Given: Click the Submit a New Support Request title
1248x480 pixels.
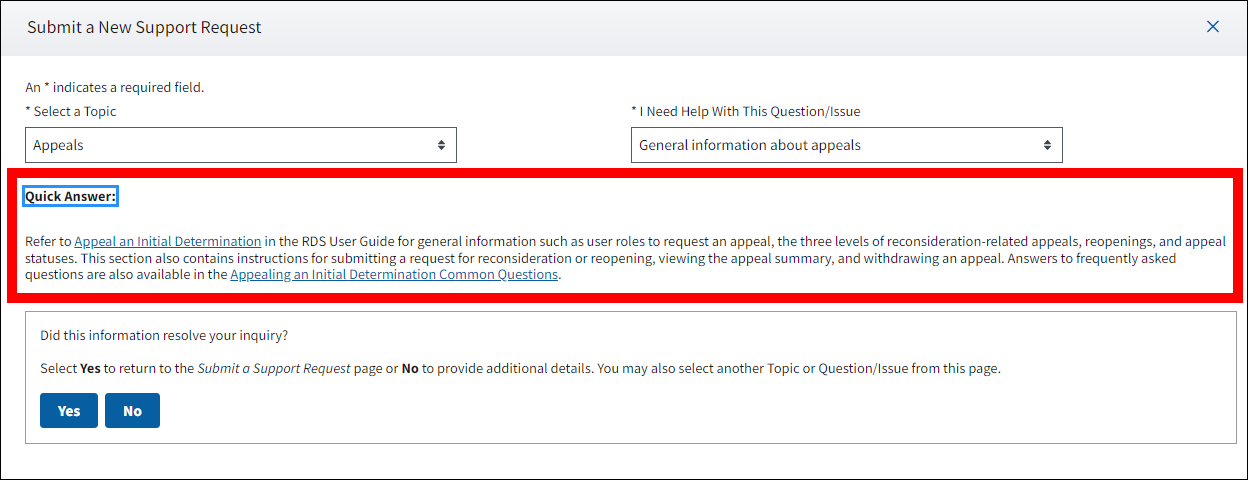Looking at the screenshot, I should 144,27.
